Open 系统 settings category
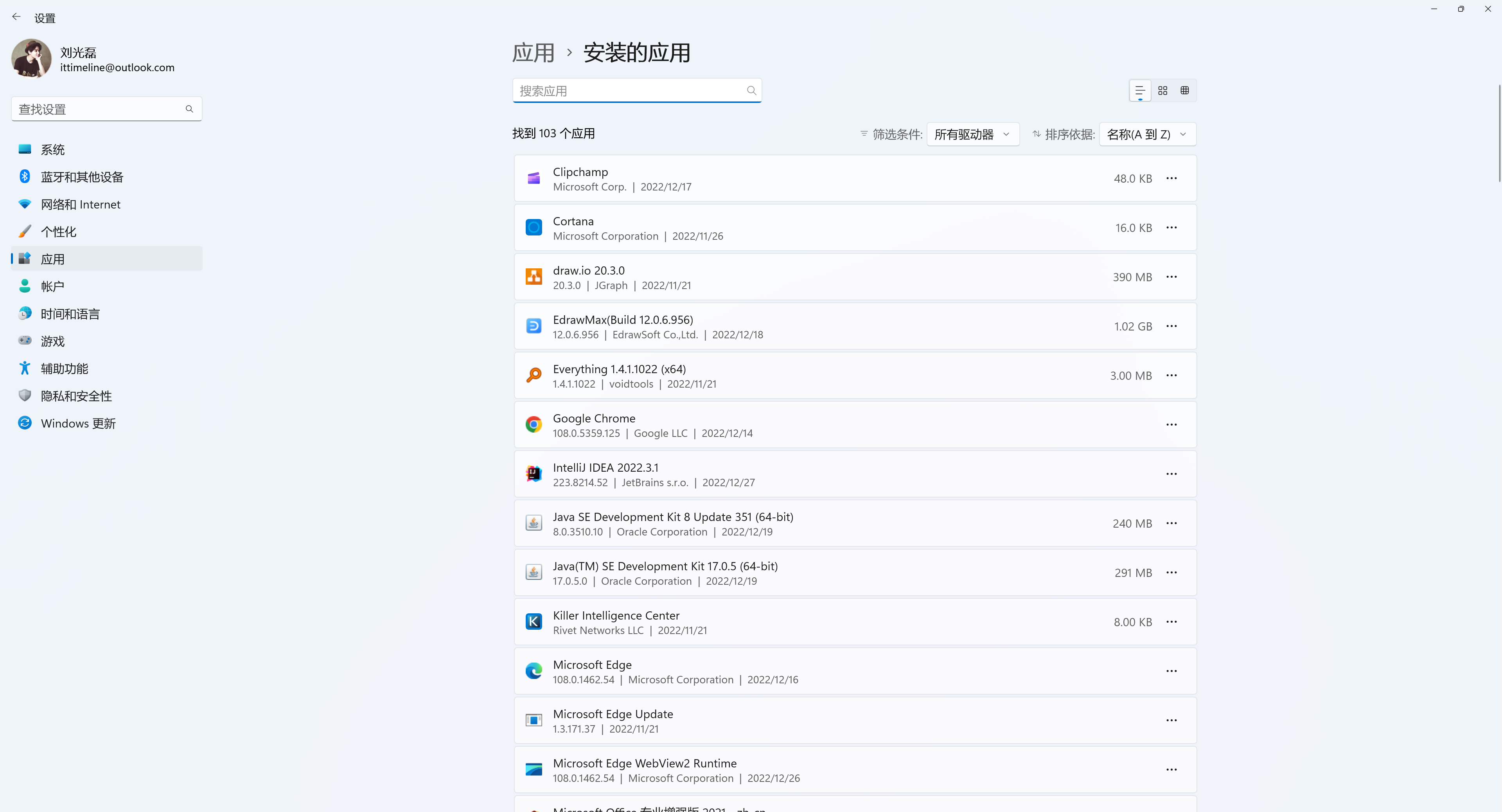This screenshot has width=1502, height=812. [107, 149]
